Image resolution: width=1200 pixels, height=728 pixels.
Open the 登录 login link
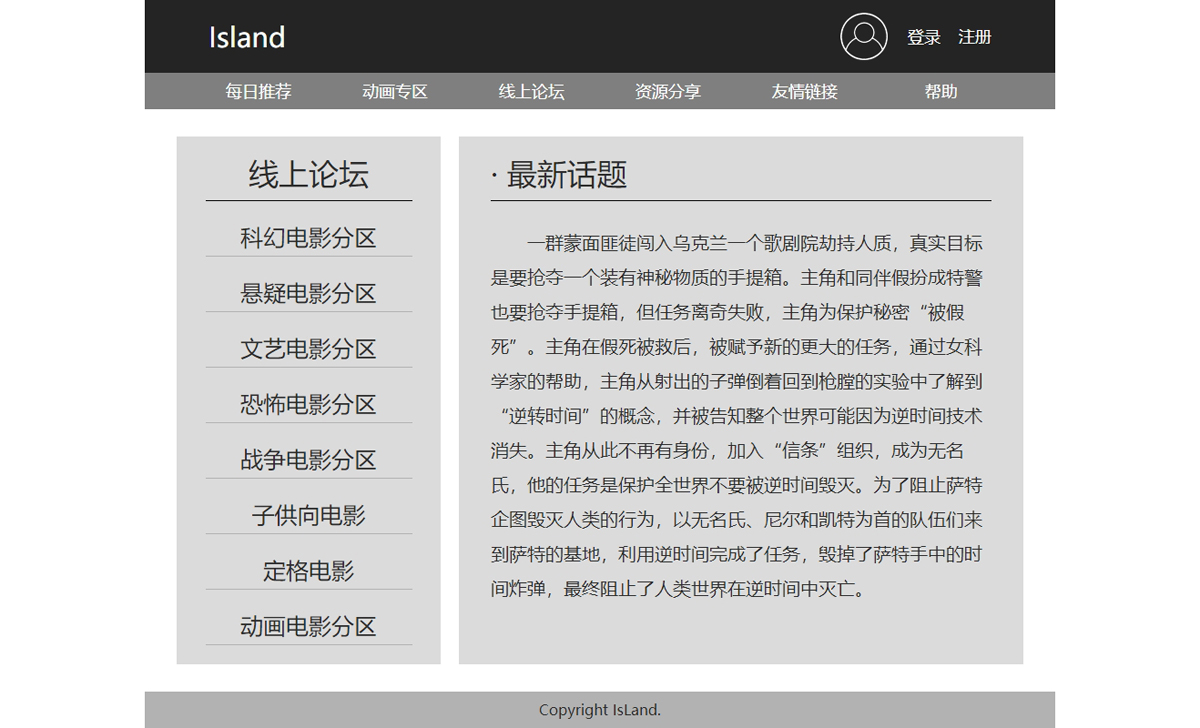pos(924,37)
